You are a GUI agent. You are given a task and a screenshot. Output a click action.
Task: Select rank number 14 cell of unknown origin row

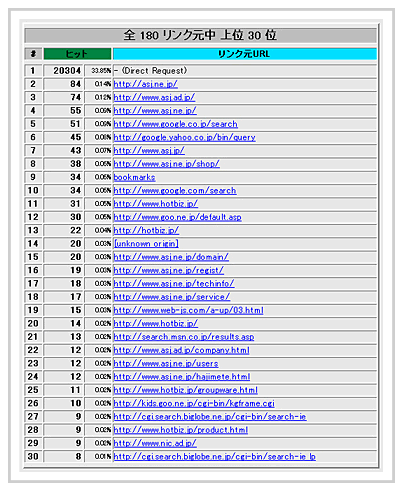pos(33,244)
